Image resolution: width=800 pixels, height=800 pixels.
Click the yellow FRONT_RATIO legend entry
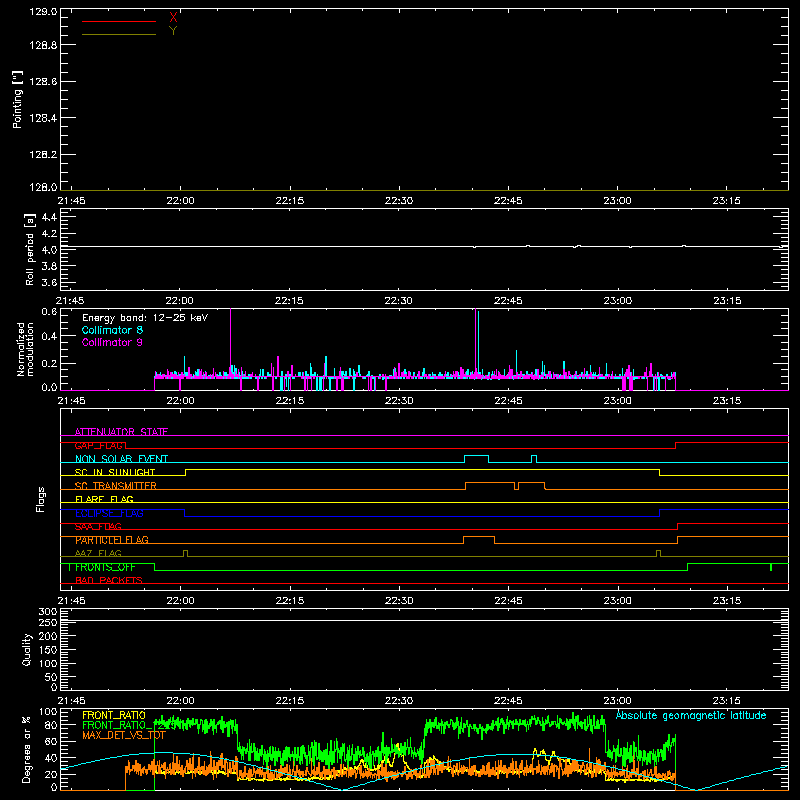point(114,715)
